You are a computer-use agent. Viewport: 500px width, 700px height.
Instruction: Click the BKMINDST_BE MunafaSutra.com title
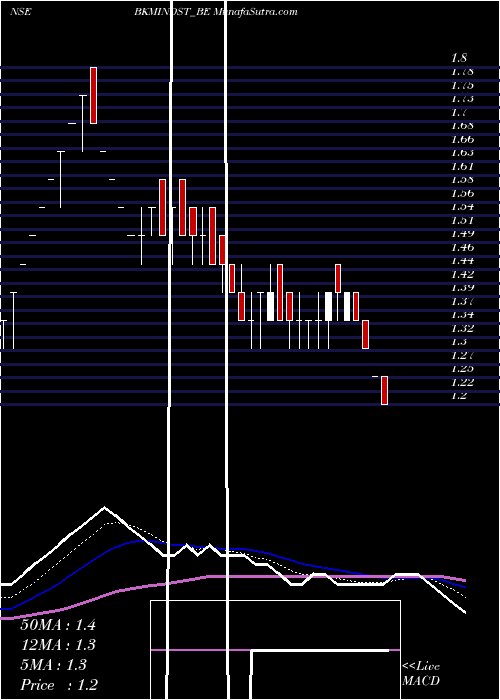click(x=216, y=12)
